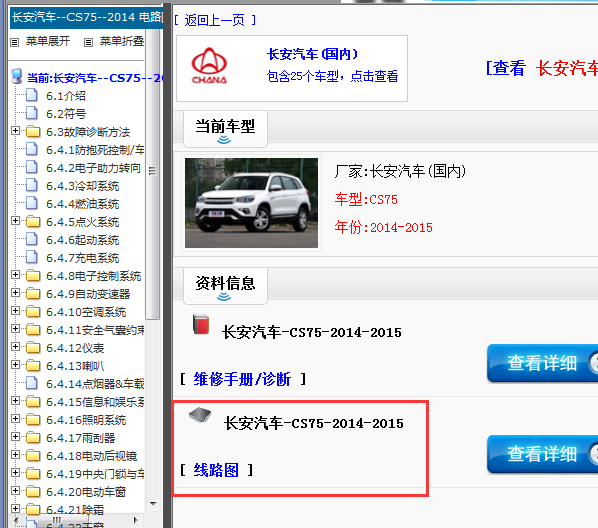Click the document icon for 6.1介绍

pos(32,95)
